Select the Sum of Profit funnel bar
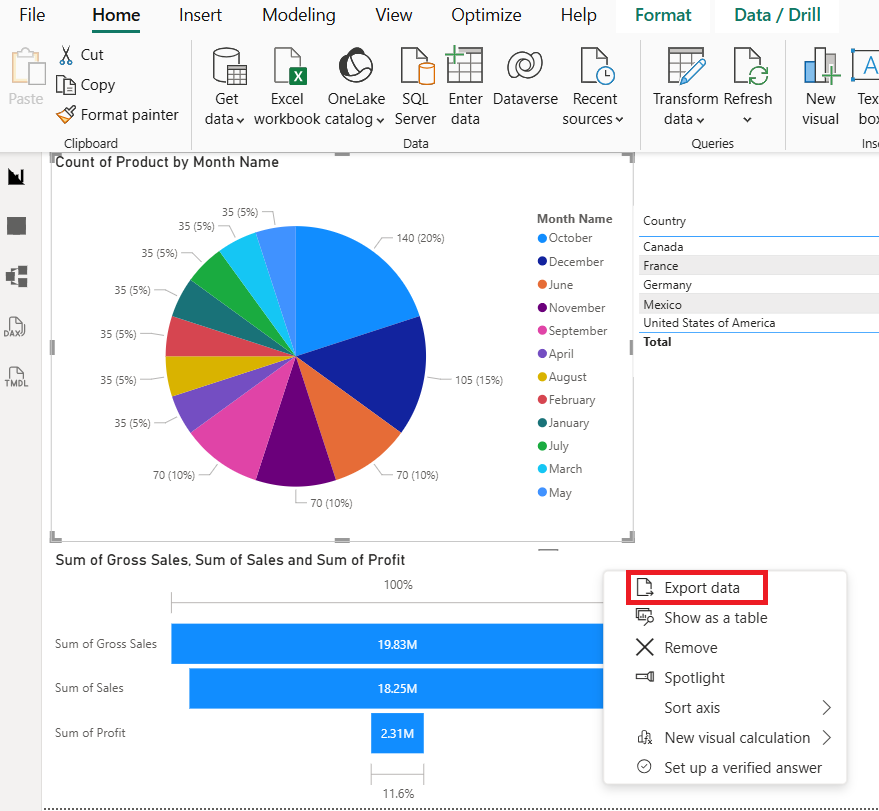Viewport: 879px width, 811px height. coord(397,733)
